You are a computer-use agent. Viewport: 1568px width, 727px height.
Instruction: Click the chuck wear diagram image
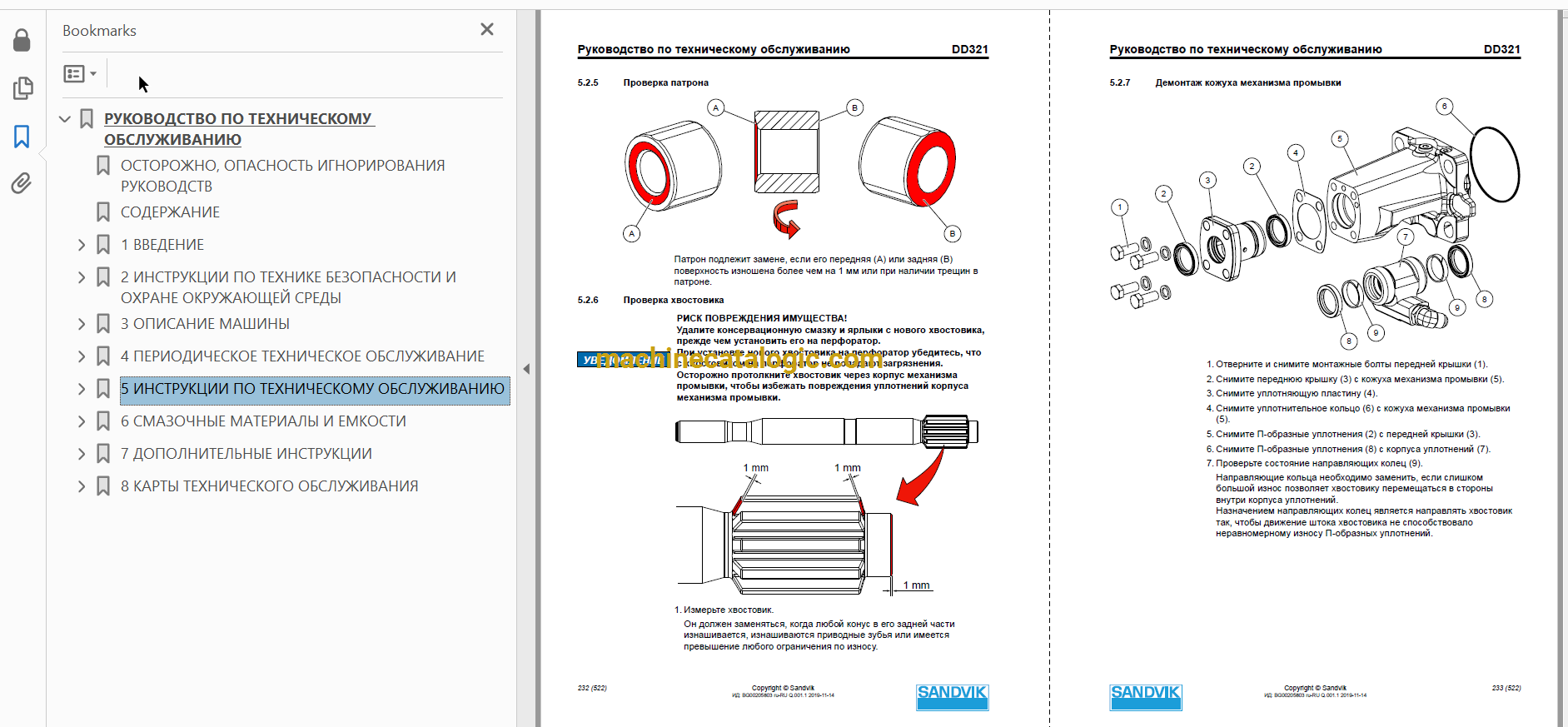(791, 171)
